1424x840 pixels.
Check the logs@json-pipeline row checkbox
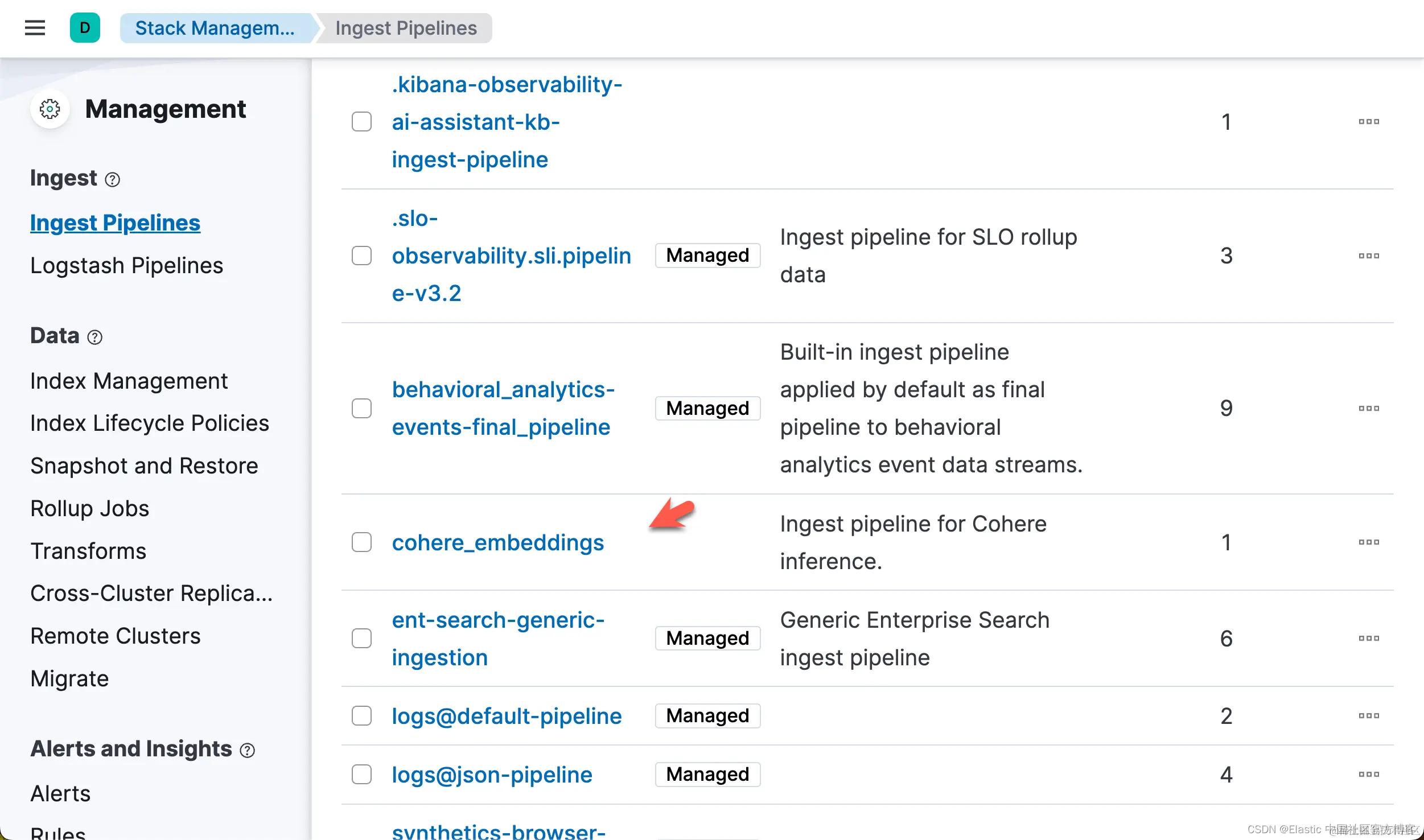pos(361,775)
